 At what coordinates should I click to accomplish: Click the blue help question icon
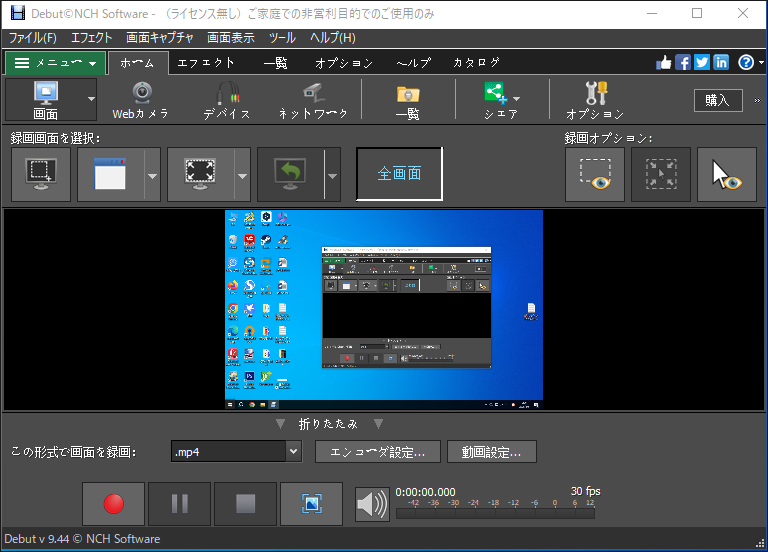pos(746,63)
